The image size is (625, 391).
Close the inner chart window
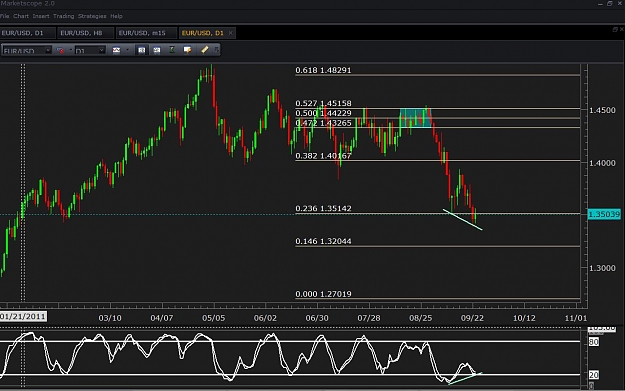622,29
